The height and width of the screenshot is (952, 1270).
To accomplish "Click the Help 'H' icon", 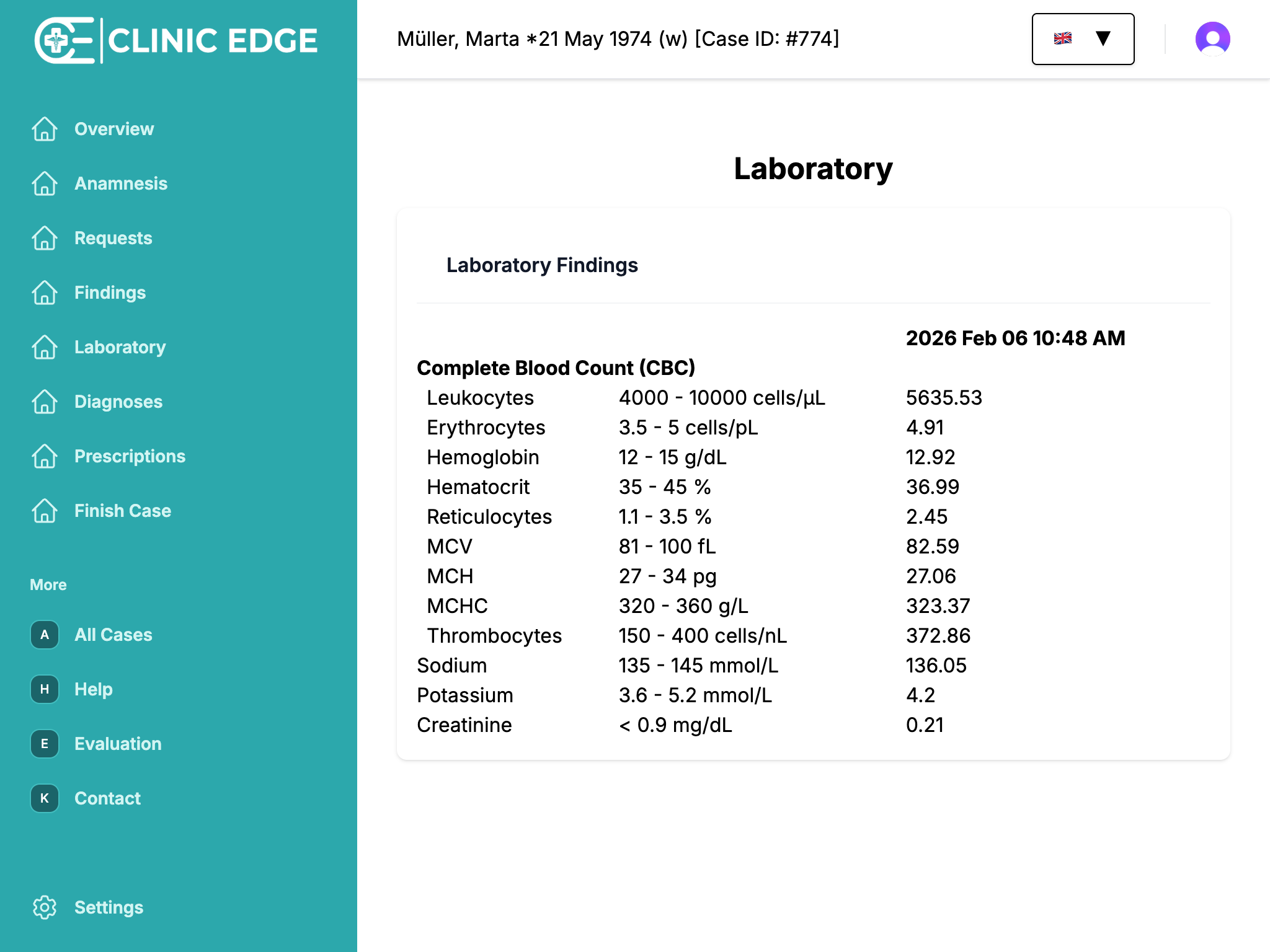I will coord(44,689).
